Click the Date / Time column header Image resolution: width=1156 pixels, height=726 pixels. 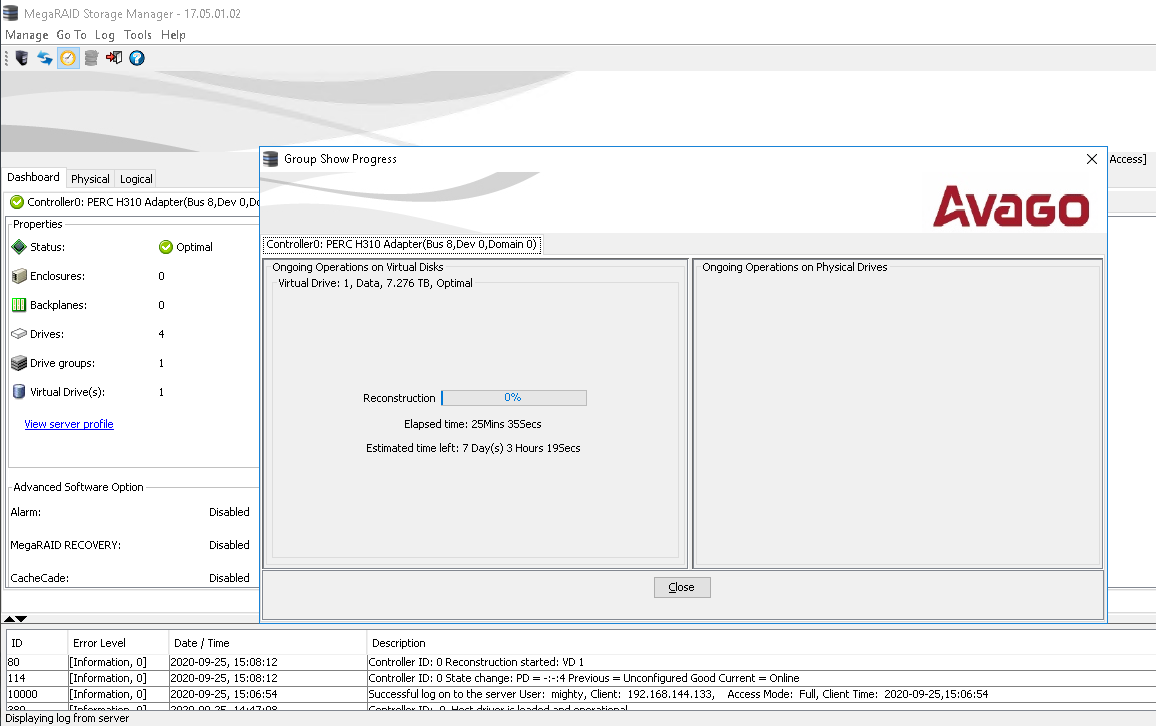coord(268,643)
